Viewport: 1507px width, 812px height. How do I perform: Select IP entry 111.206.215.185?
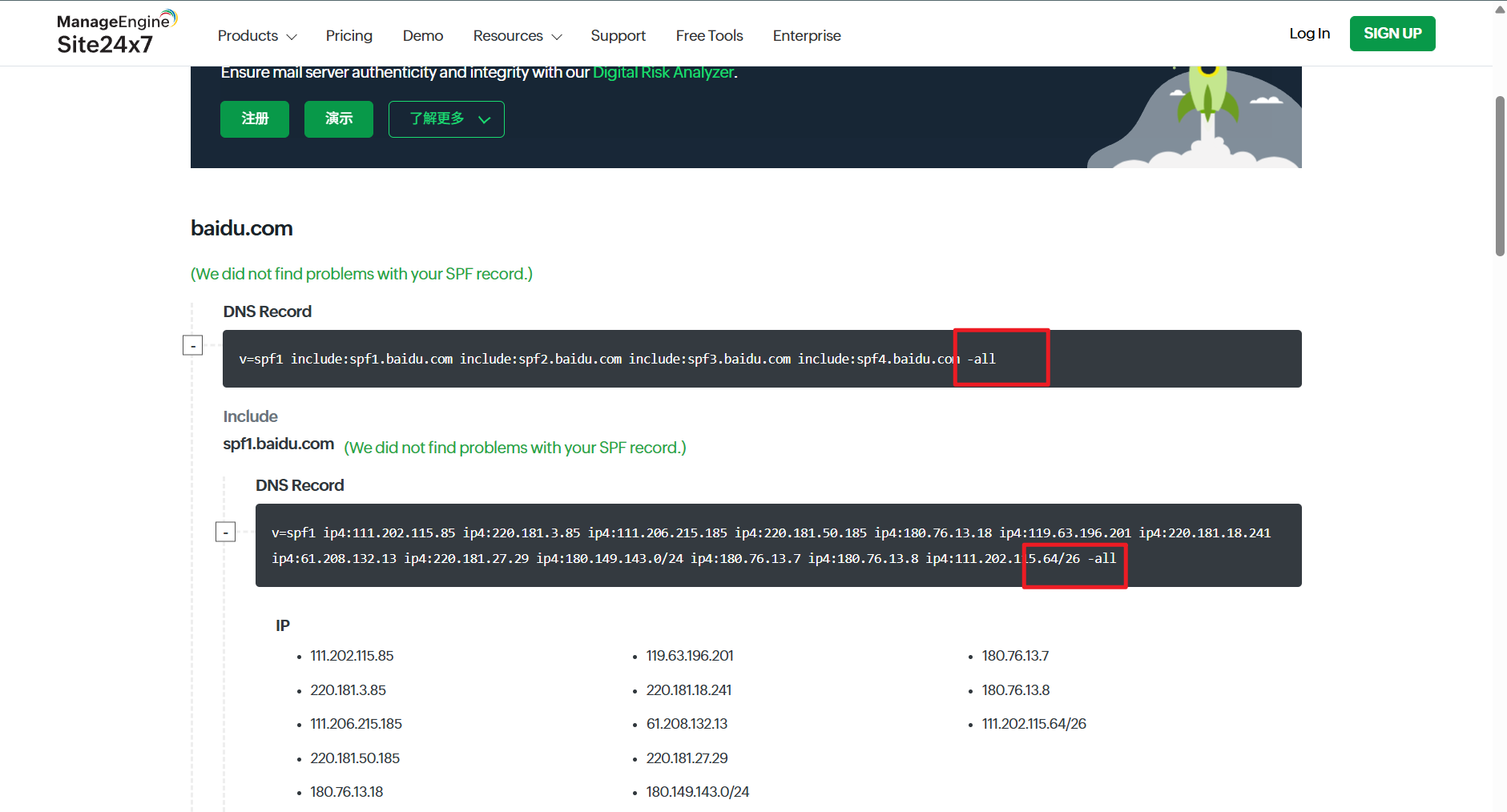click(x=357, y=724)
